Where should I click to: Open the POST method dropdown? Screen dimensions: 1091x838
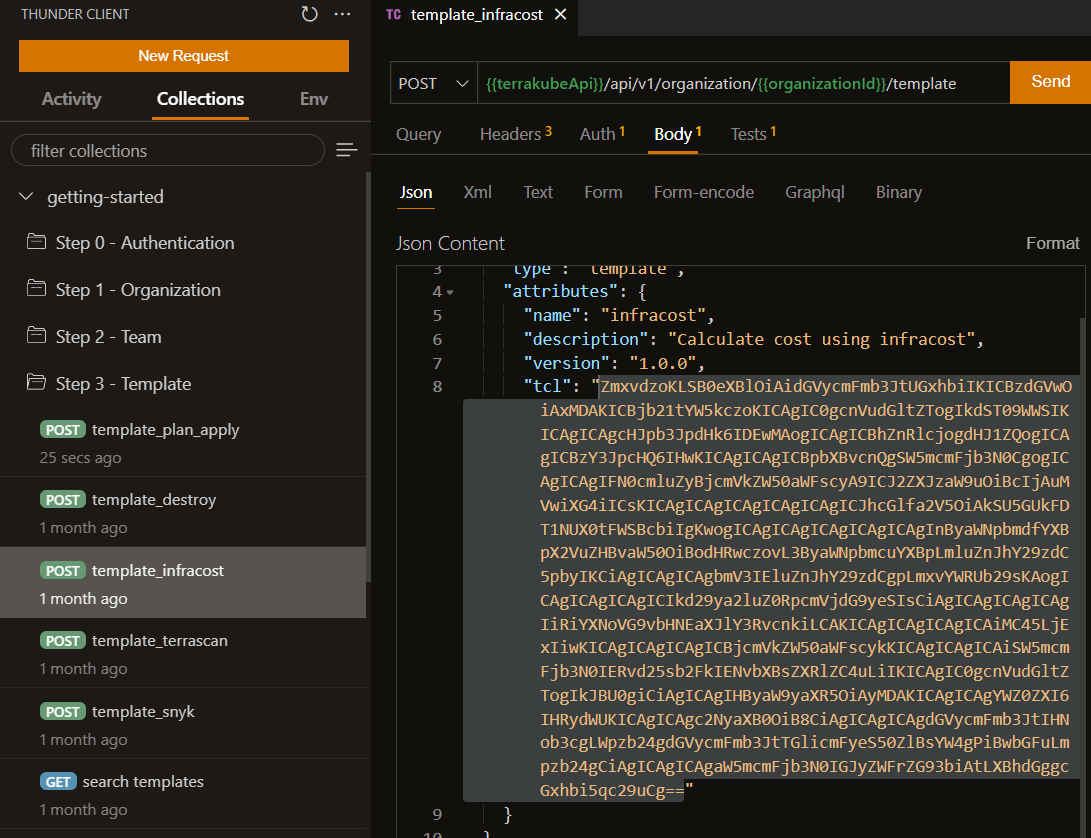coord(433,83)
